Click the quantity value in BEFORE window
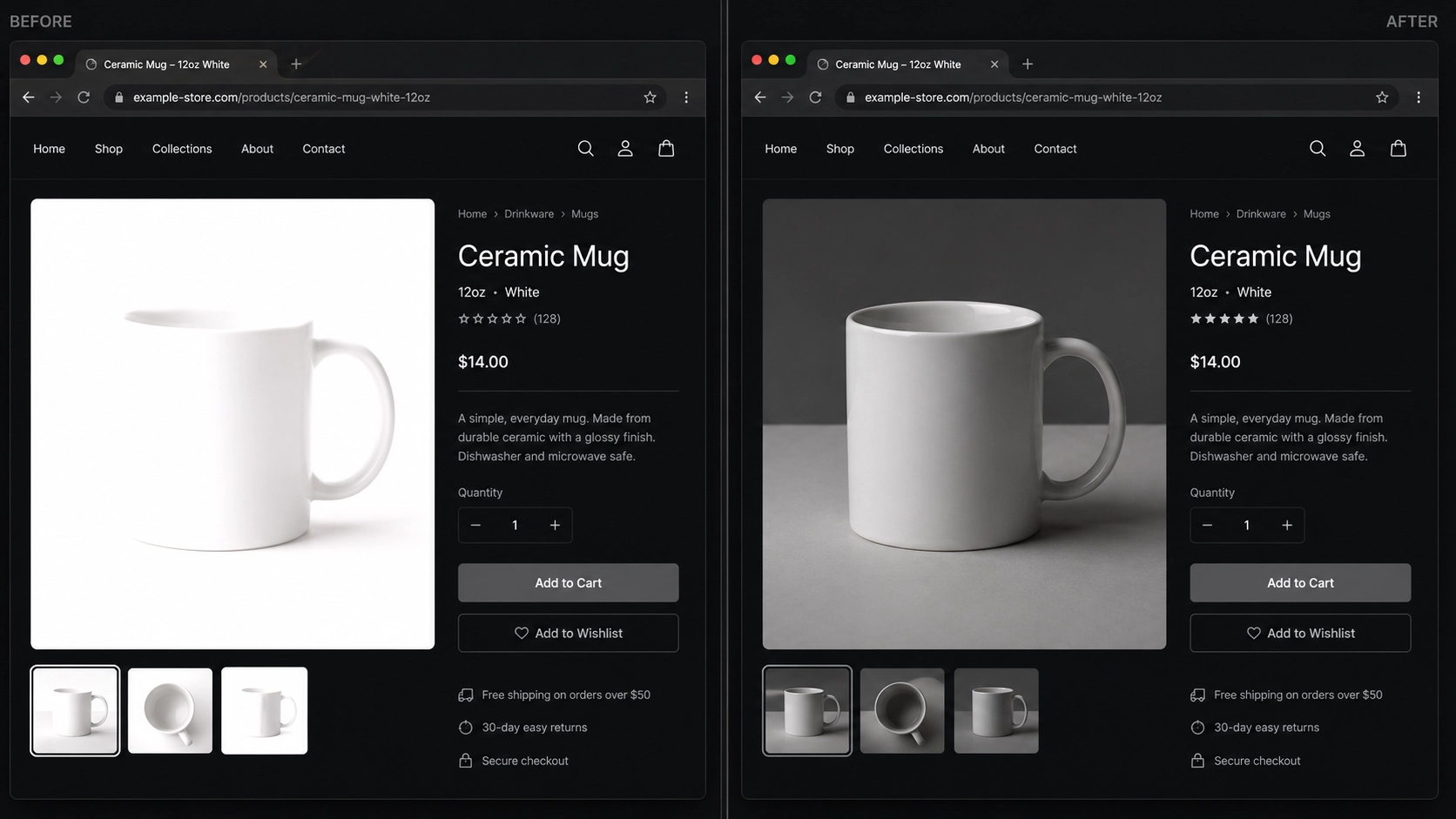1456x819 pixels. pyautogui.click(x=515, y=525)
